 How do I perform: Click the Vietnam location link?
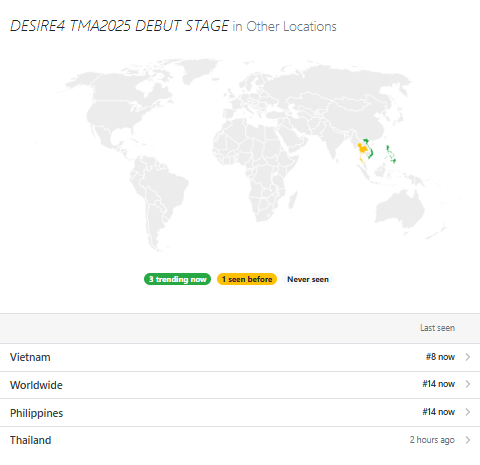(30, 357)
